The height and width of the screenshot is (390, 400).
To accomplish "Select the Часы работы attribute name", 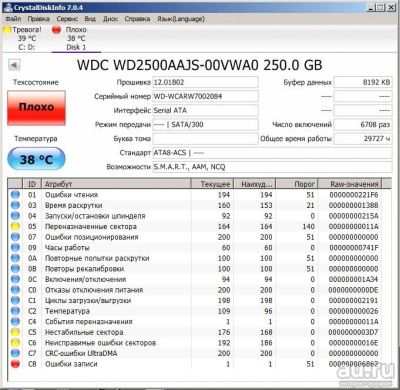I will coord(67,248).
